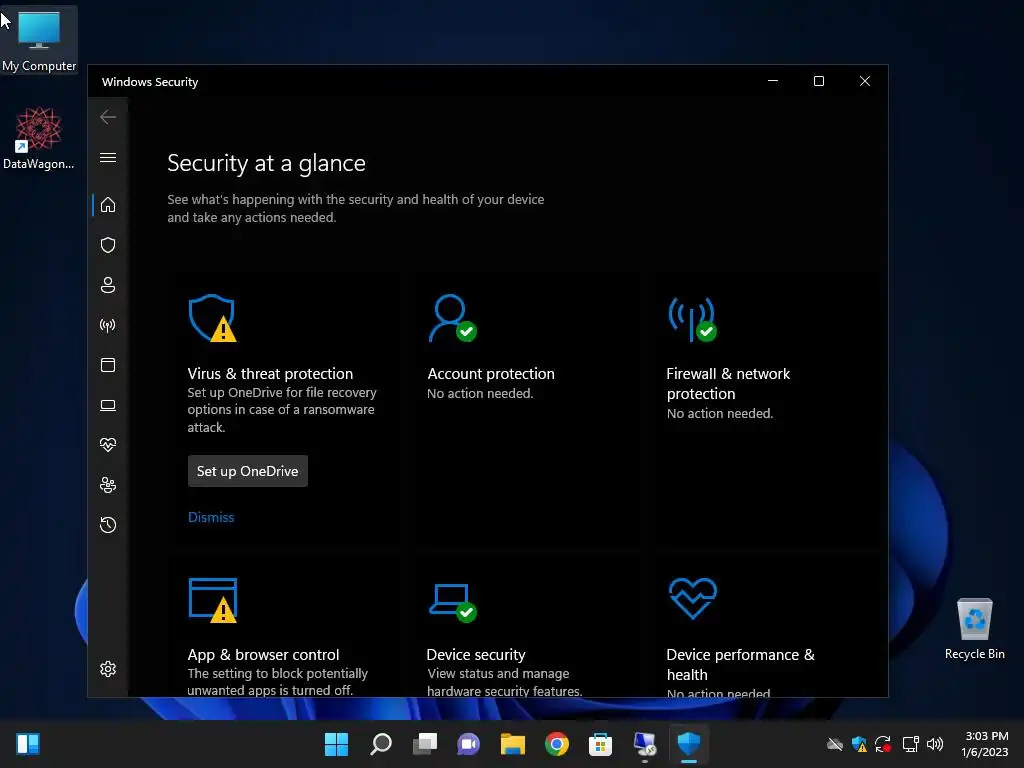Open the Widgets button on the taskbar

click(28, 744)
